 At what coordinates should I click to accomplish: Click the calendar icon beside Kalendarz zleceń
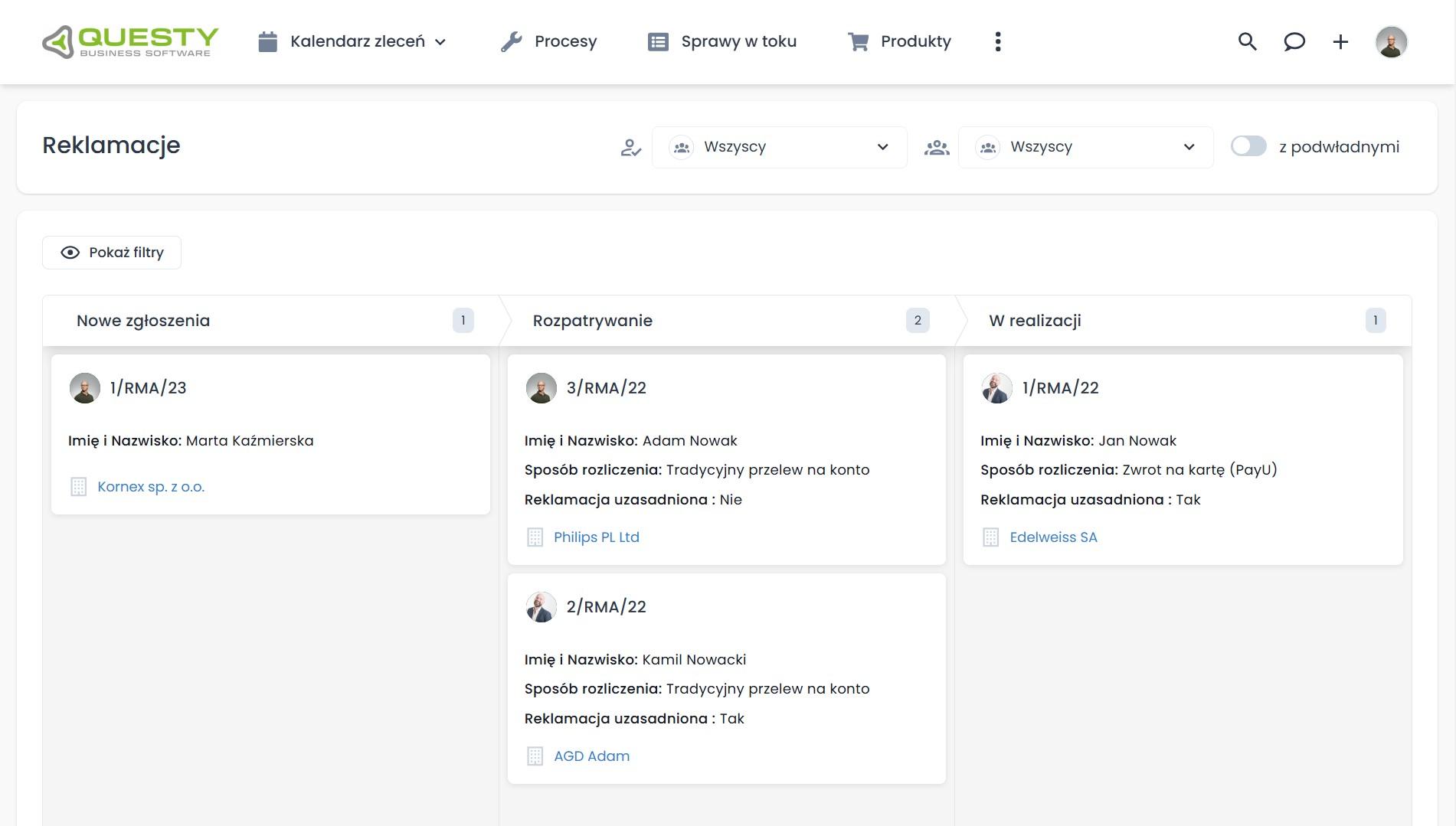pos(267,41)
